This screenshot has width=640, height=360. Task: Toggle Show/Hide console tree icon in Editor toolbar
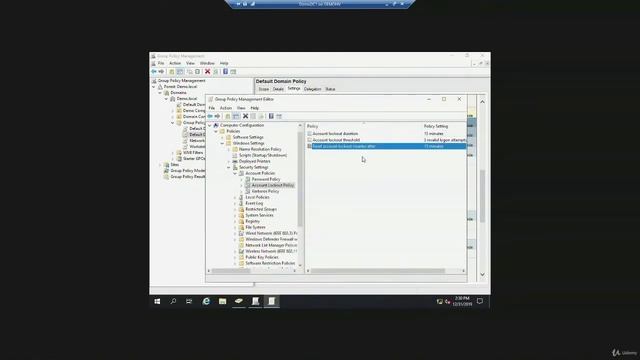(x=236, y=116)
